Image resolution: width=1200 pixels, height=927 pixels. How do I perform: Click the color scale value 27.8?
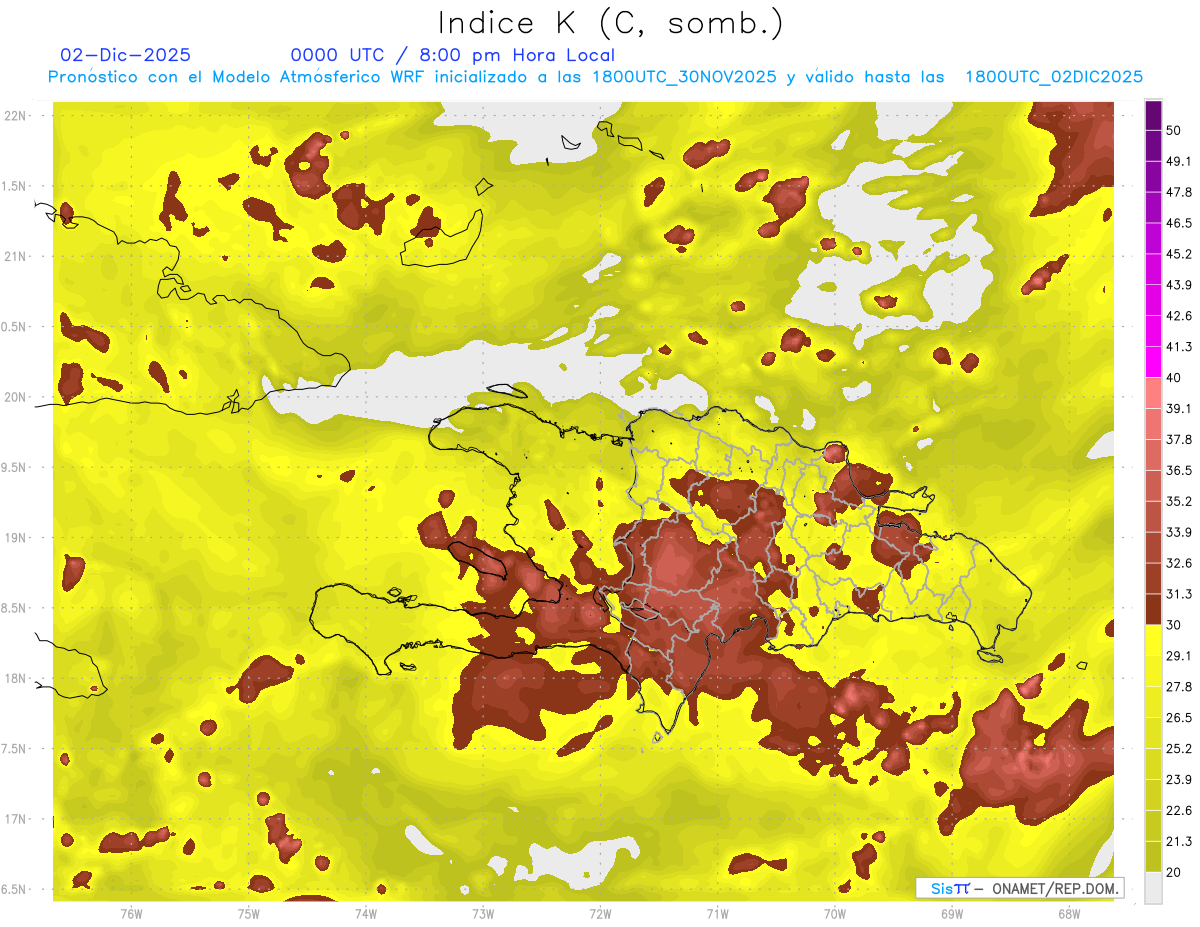1178,687
